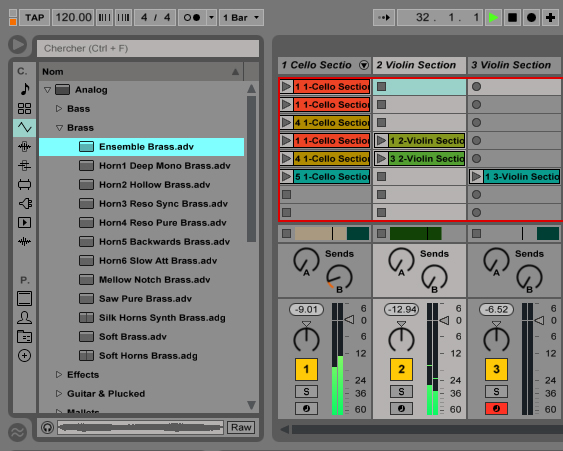Open the Current Project folder icon
Image resolution: width=563 pixels, height=451 pixels.
click(24, 337)
